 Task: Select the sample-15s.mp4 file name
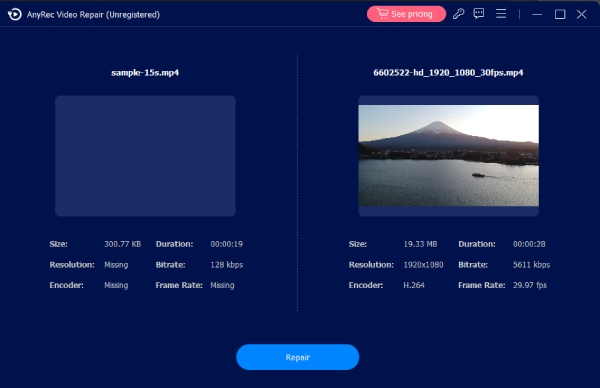145,73
